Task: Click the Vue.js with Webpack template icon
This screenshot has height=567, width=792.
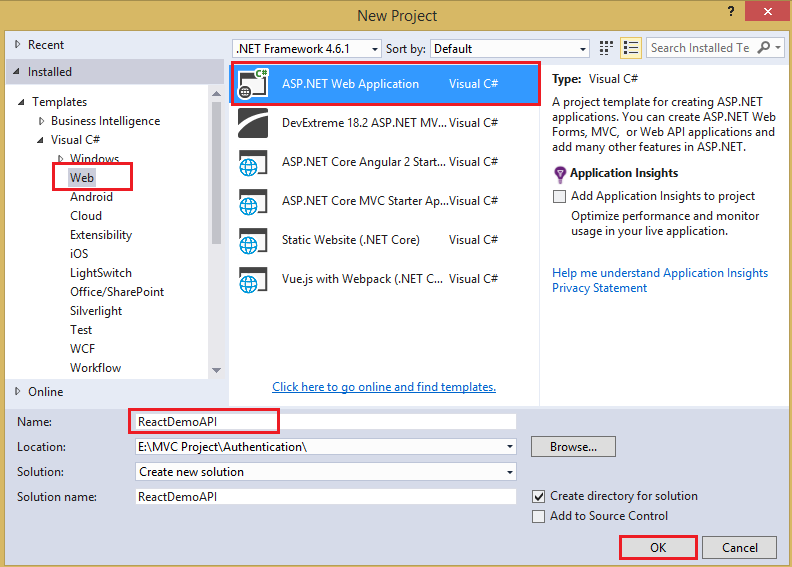Action: point(253,279)
